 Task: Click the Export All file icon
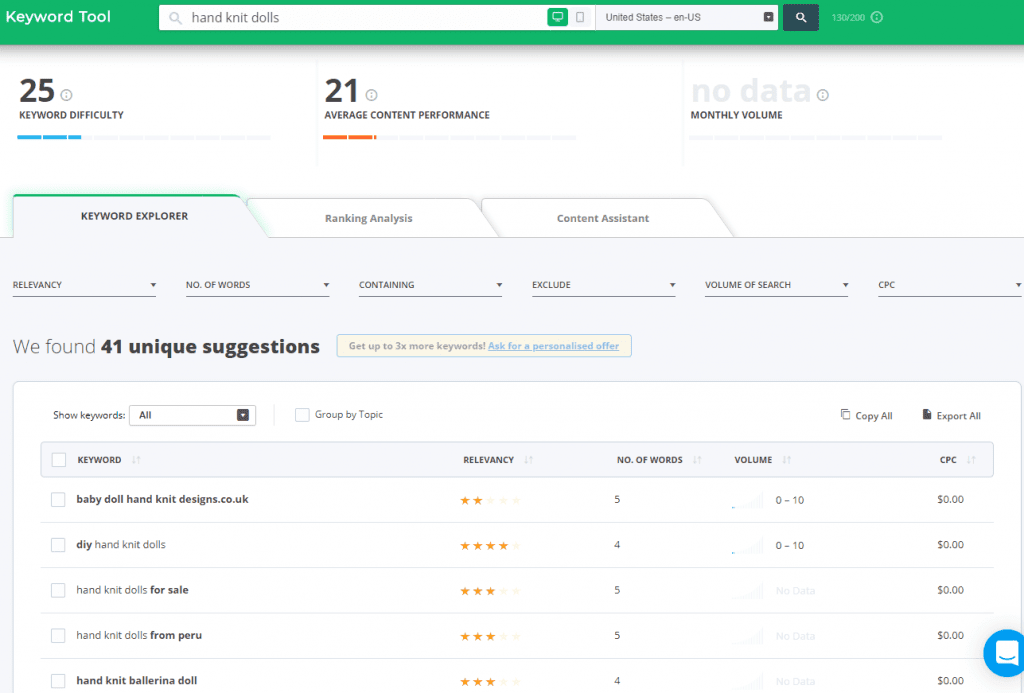[927, 415]
